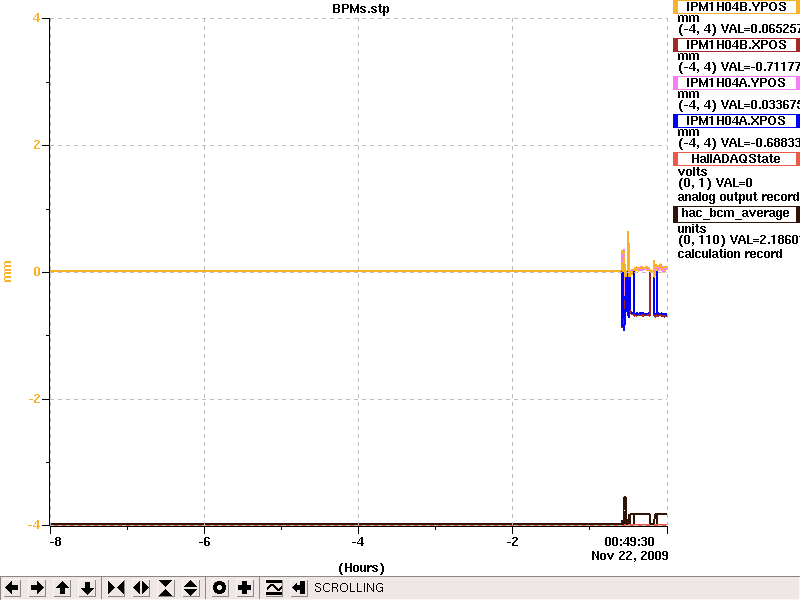The height and width of the screenshot is (600, 800).
Task: Click the horizontal zoom-in bowtie icon
Action: pos(116,588)
